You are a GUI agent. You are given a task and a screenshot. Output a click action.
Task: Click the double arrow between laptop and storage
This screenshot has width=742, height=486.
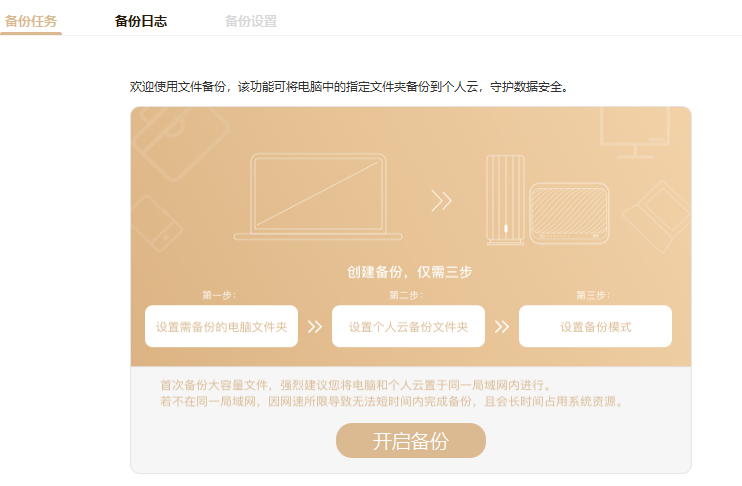point(442,201)
